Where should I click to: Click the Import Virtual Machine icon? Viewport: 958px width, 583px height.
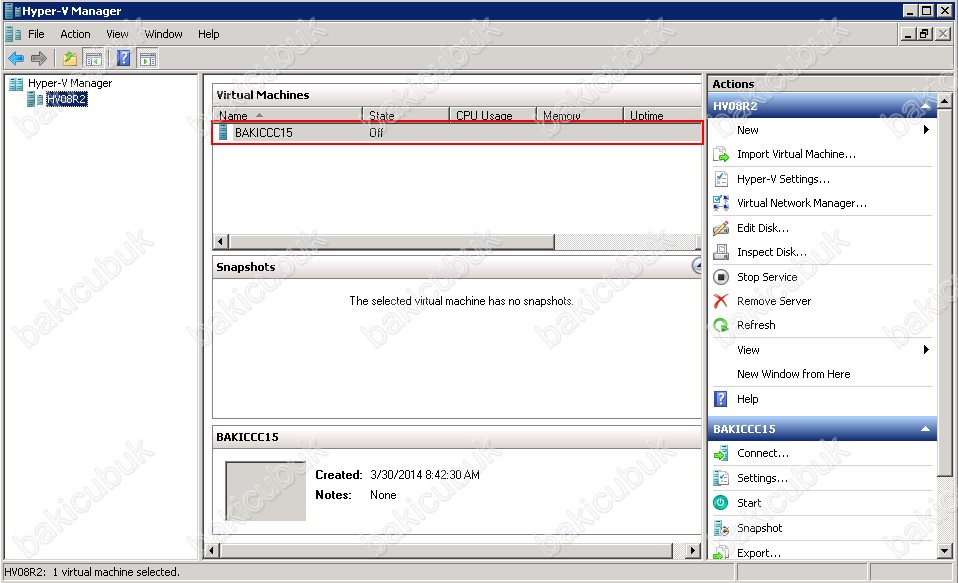721,155
